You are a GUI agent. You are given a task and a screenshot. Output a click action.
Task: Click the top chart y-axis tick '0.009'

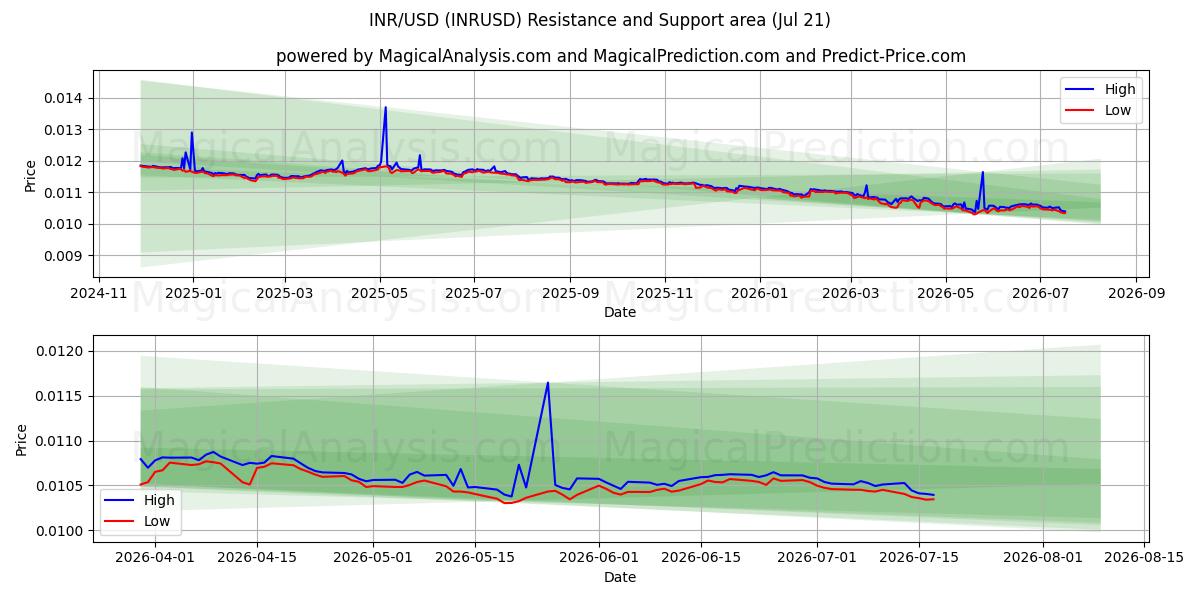pyautogui.click(x=66, y=255)
